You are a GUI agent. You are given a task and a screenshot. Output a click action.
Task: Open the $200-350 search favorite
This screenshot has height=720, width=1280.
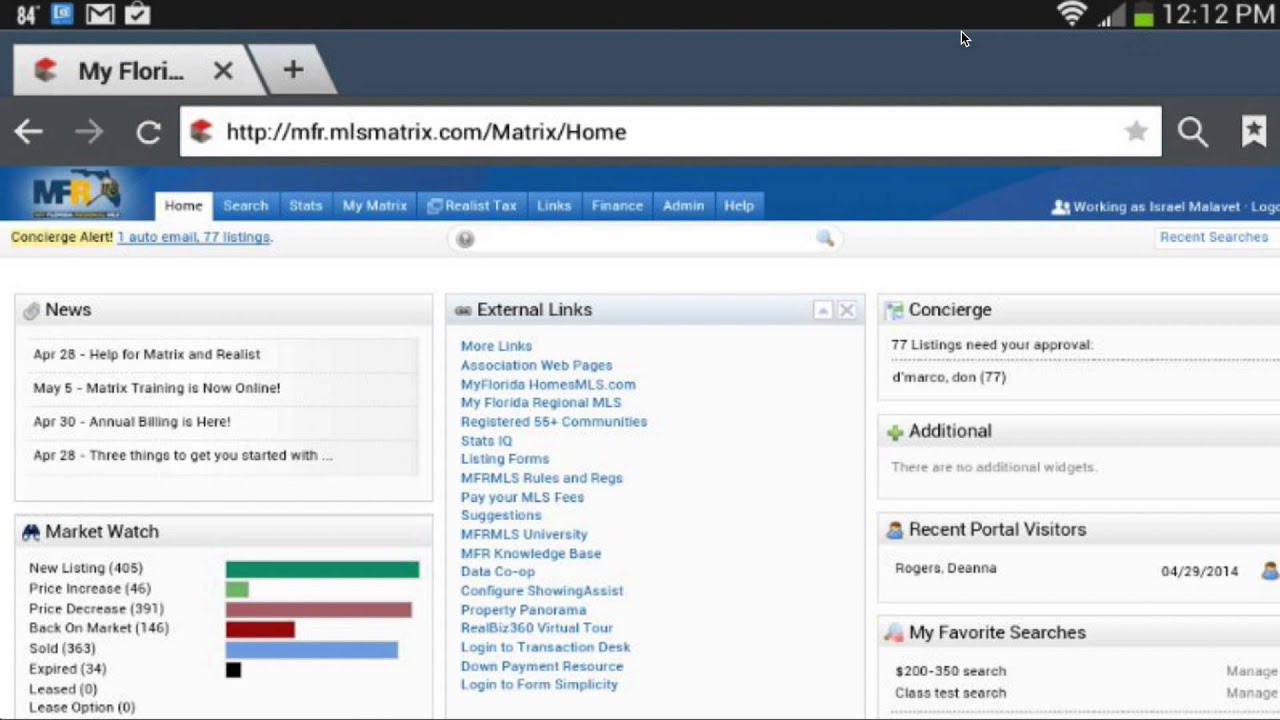click(x=951, y=671)
